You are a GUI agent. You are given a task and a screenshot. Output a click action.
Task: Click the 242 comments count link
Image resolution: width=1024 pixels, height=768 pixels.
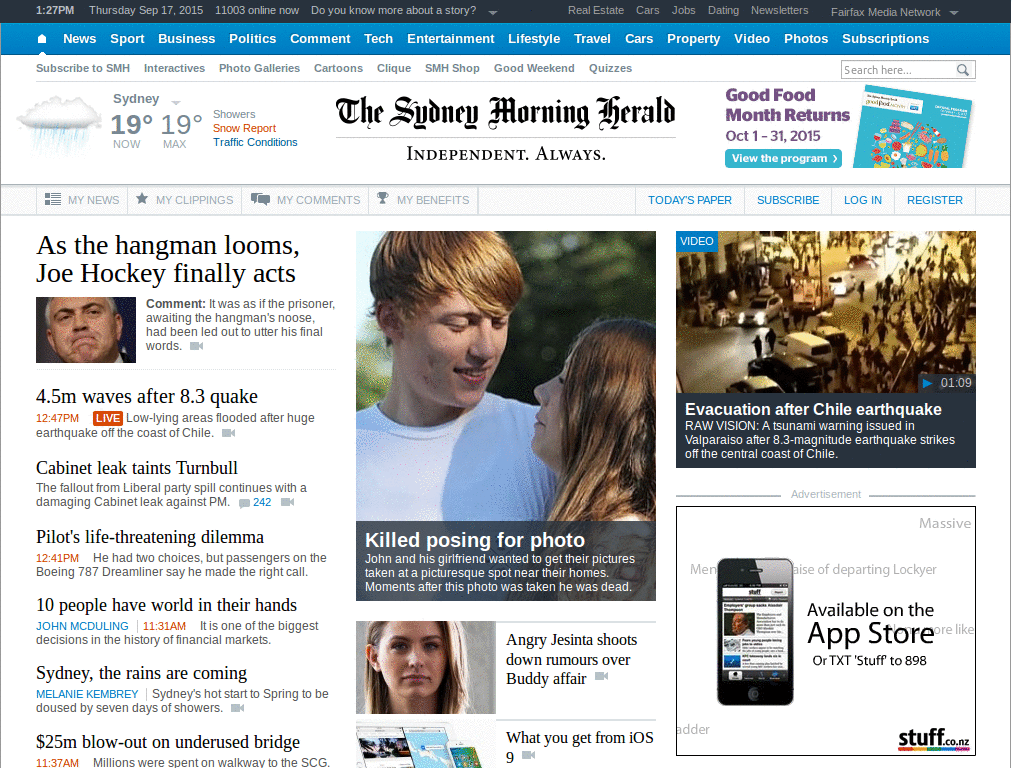(x=262, y=502)
